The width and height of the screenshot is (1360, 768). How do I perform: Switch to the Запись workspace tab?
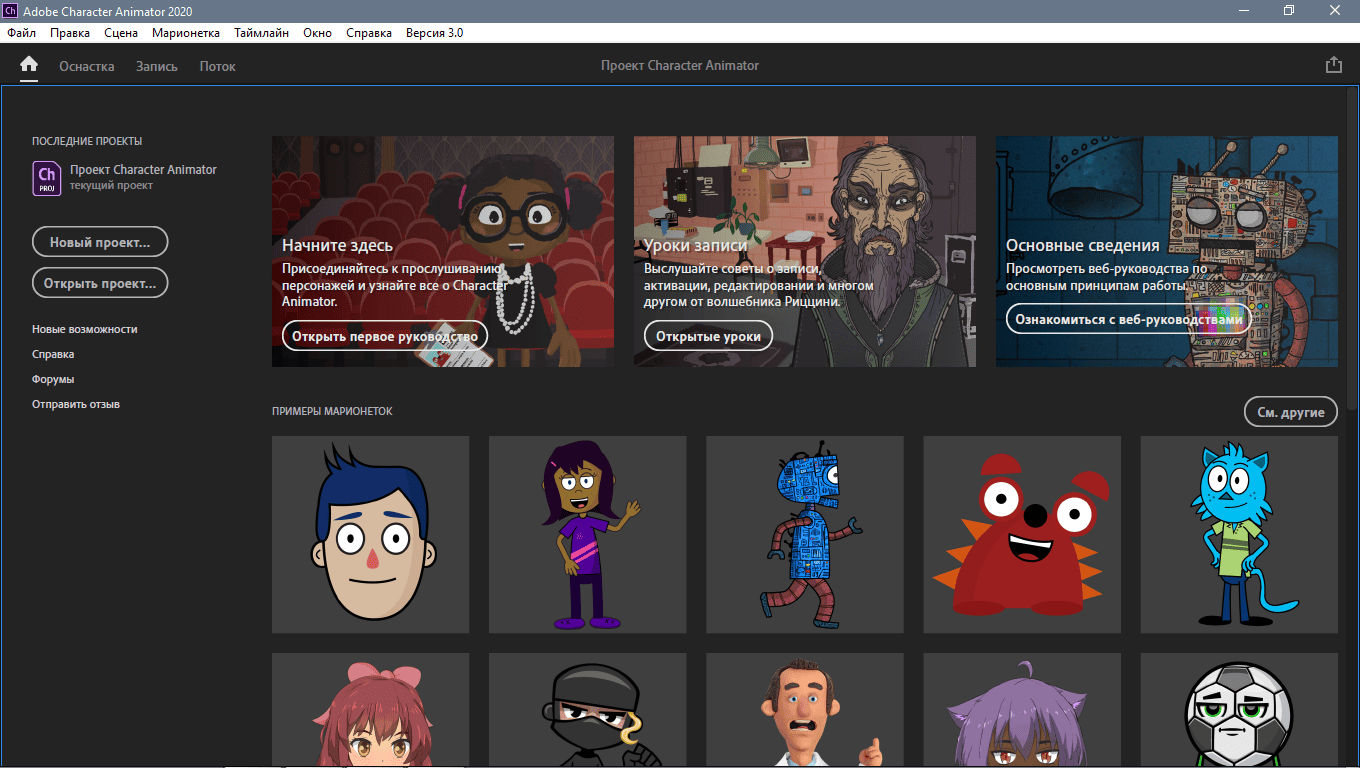(157, 66)
